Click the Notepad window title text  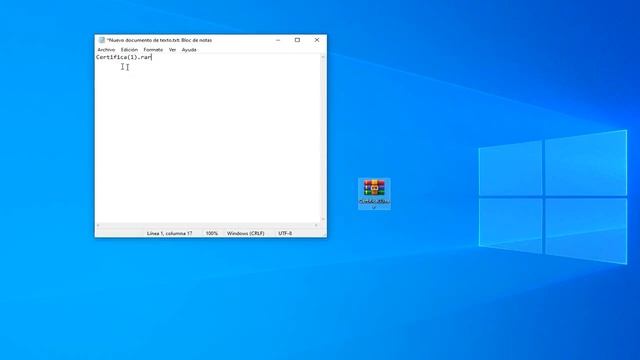click(x=159, y=40)
